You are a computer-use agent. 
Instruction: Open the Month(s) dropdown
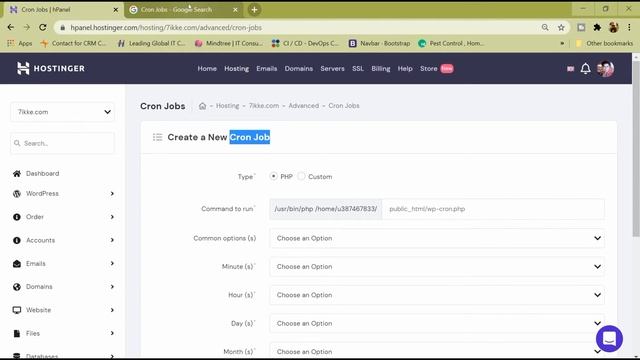coord(437,351)
